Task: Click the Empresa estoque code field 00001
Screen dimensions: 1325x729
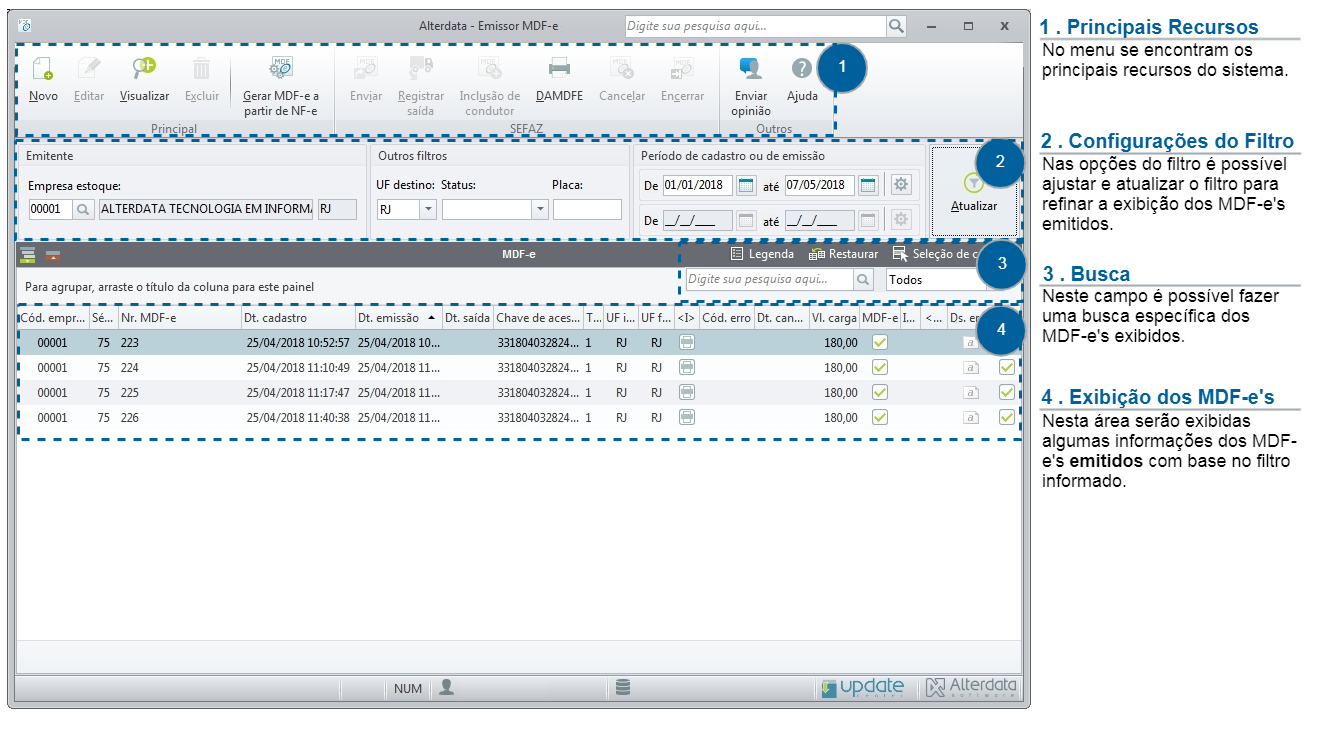Action: point(50,209)
